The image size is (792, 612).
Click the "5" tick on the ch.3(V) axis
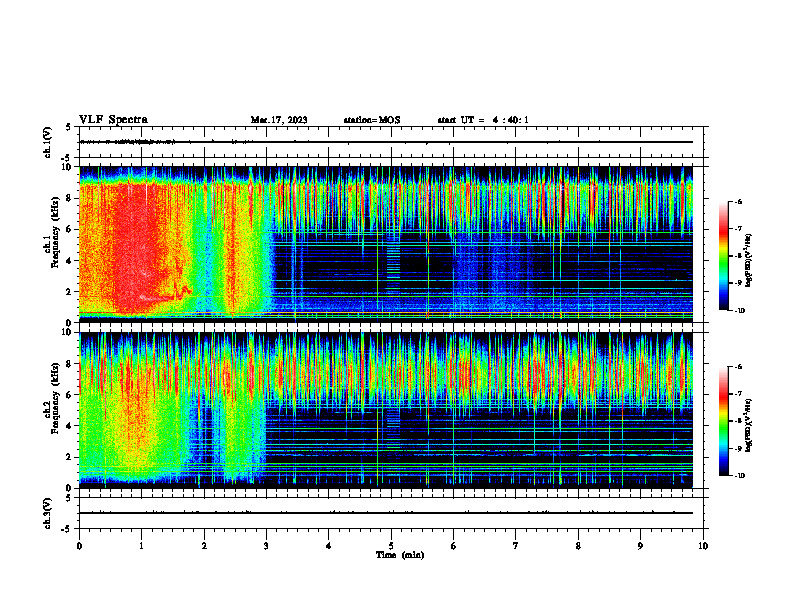[69, 498]
